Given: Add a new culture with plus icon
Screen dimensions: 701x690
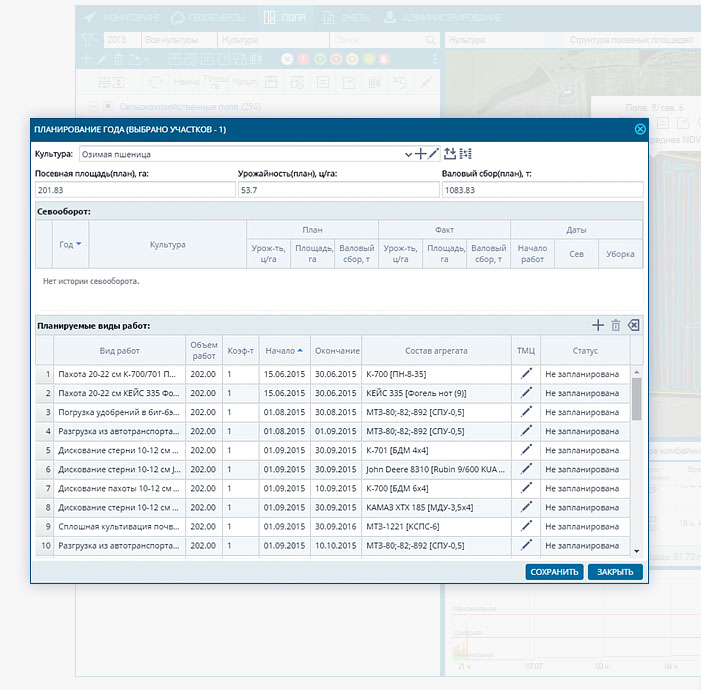Looking at the screenshot, I should [420, 154].
